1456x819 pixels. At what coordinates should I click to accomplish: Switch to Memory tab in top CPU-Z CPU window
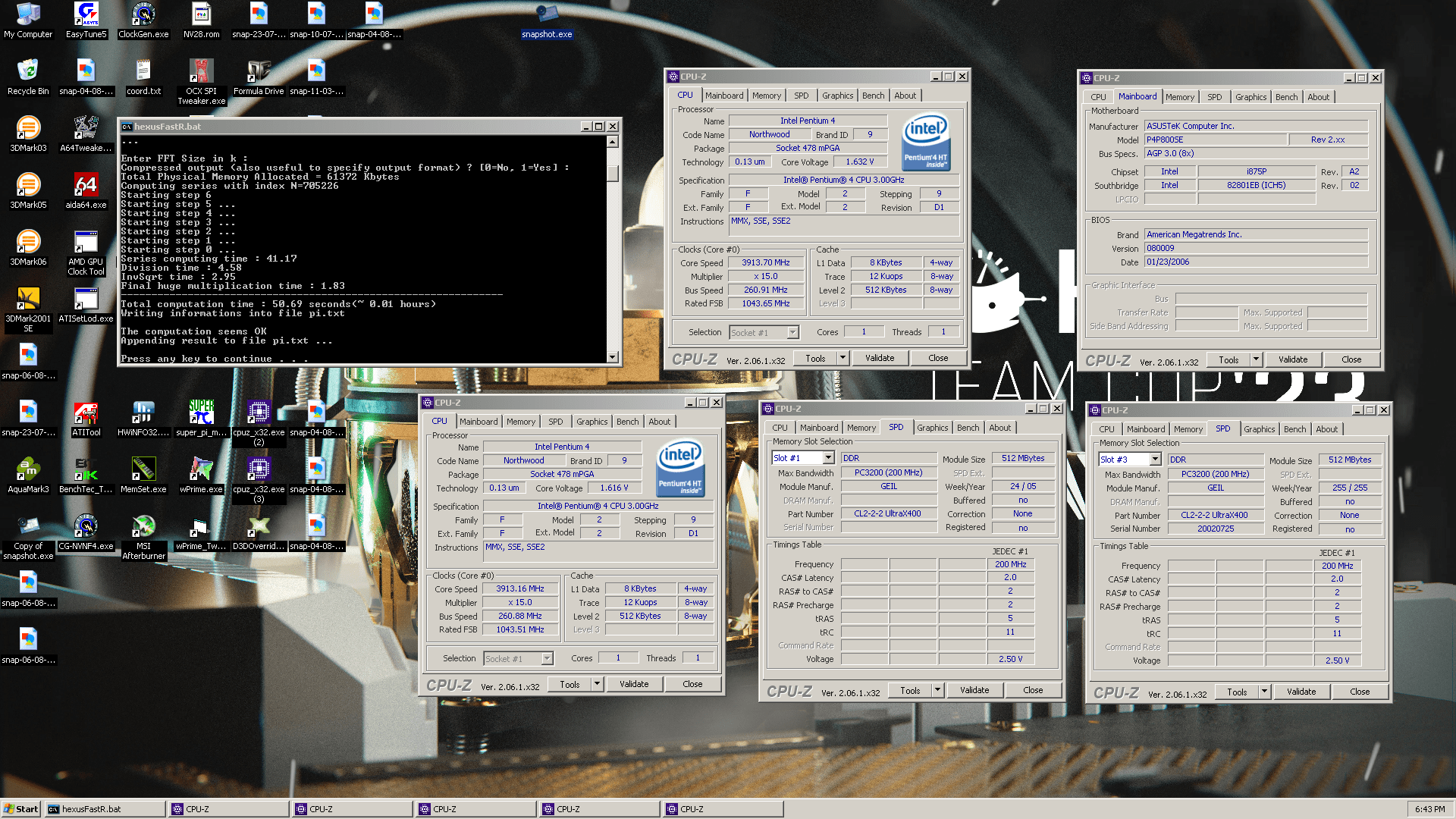[766, 96]
